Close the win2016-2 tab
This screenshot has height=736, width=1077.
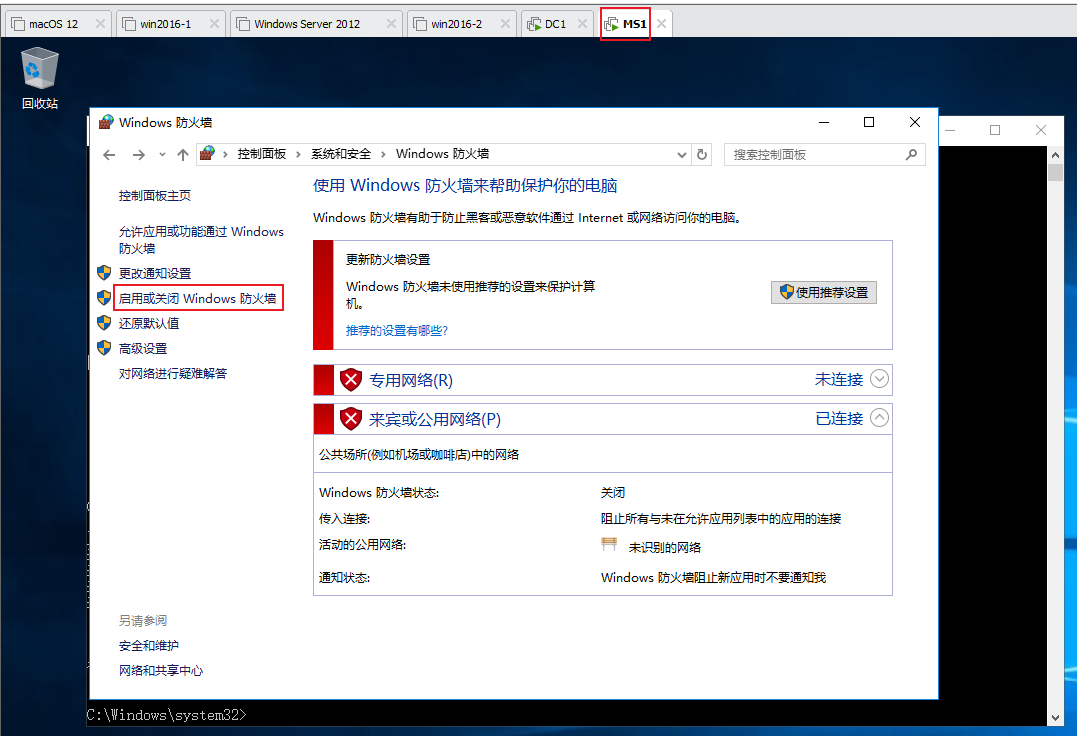[x=506, y=23]
